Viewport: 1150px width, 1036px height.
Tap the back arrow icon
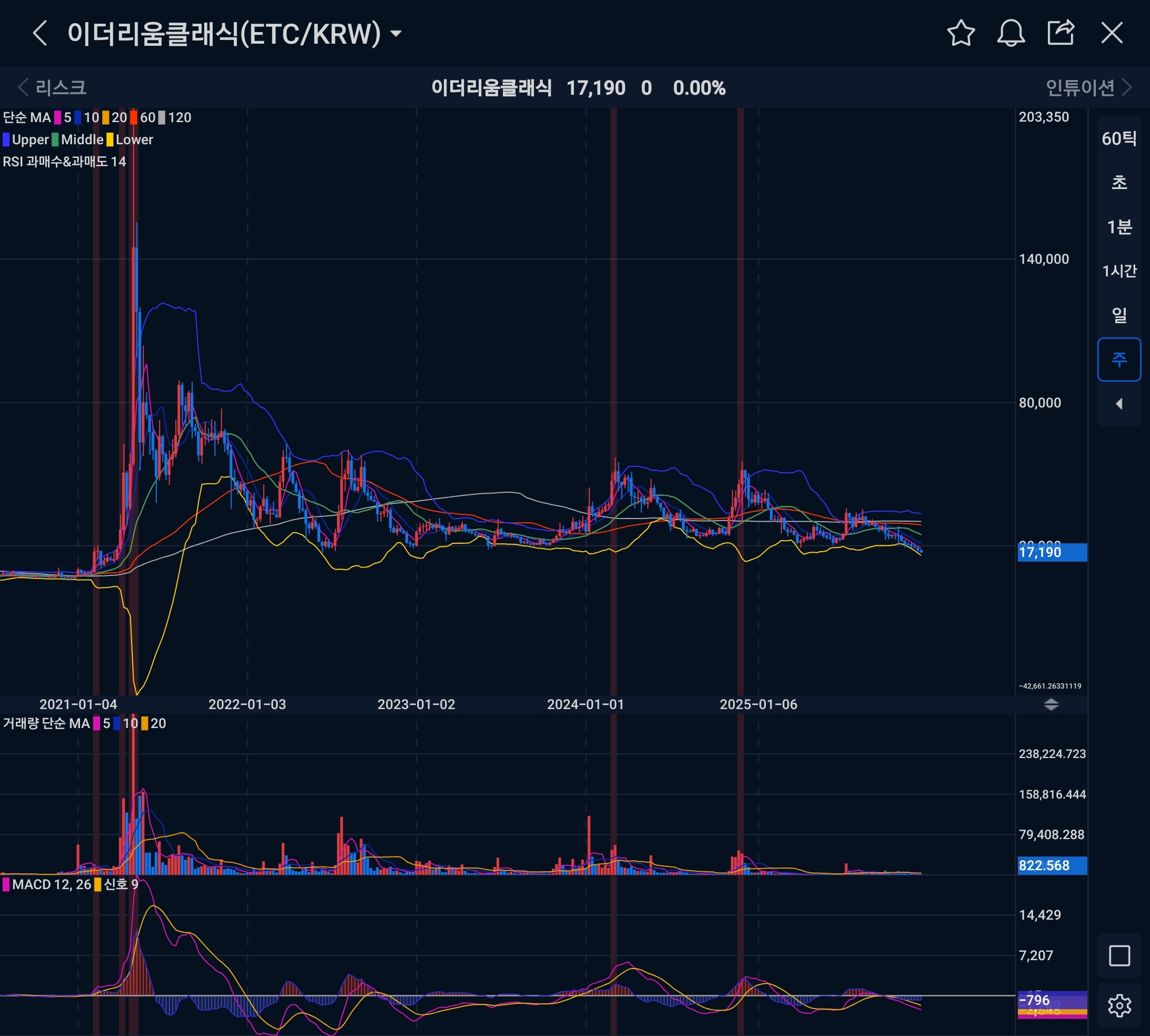click(39, 33)
